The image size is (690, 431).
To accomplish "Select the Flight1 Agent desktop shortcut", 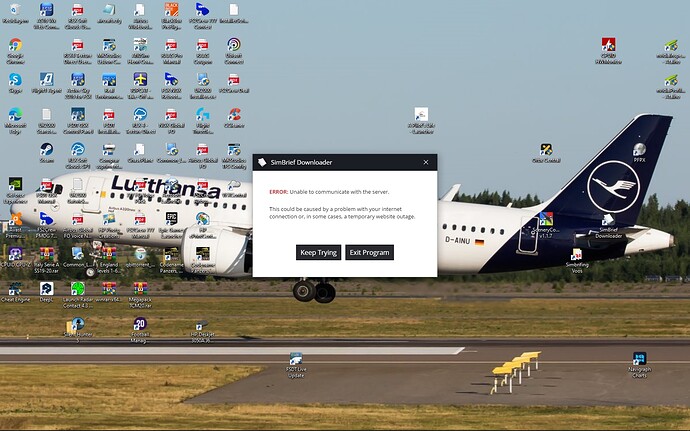I will click(46, 83).
